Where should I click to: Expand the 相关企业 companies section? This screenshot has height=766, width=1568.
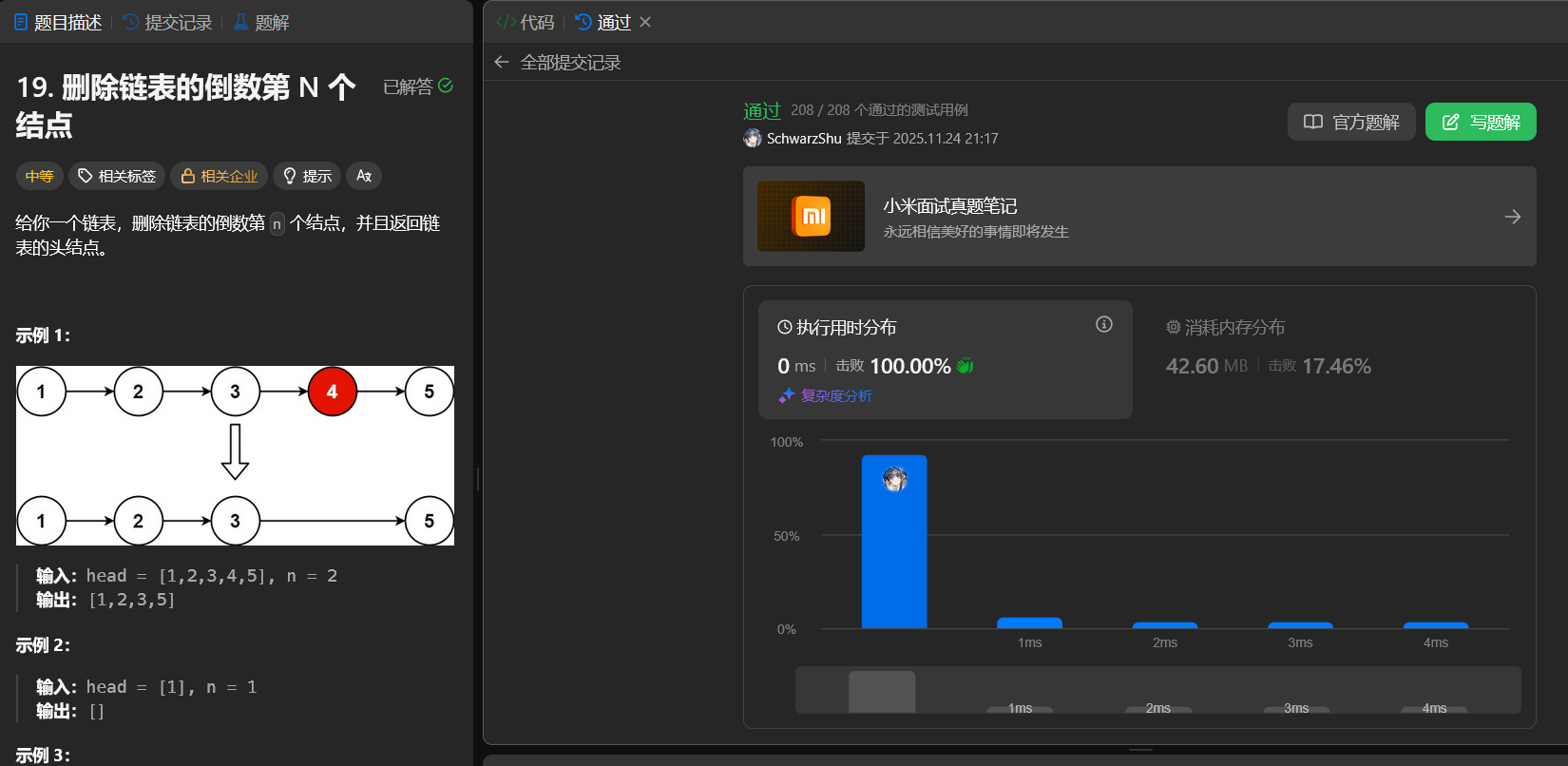click(x=220, y=176)
